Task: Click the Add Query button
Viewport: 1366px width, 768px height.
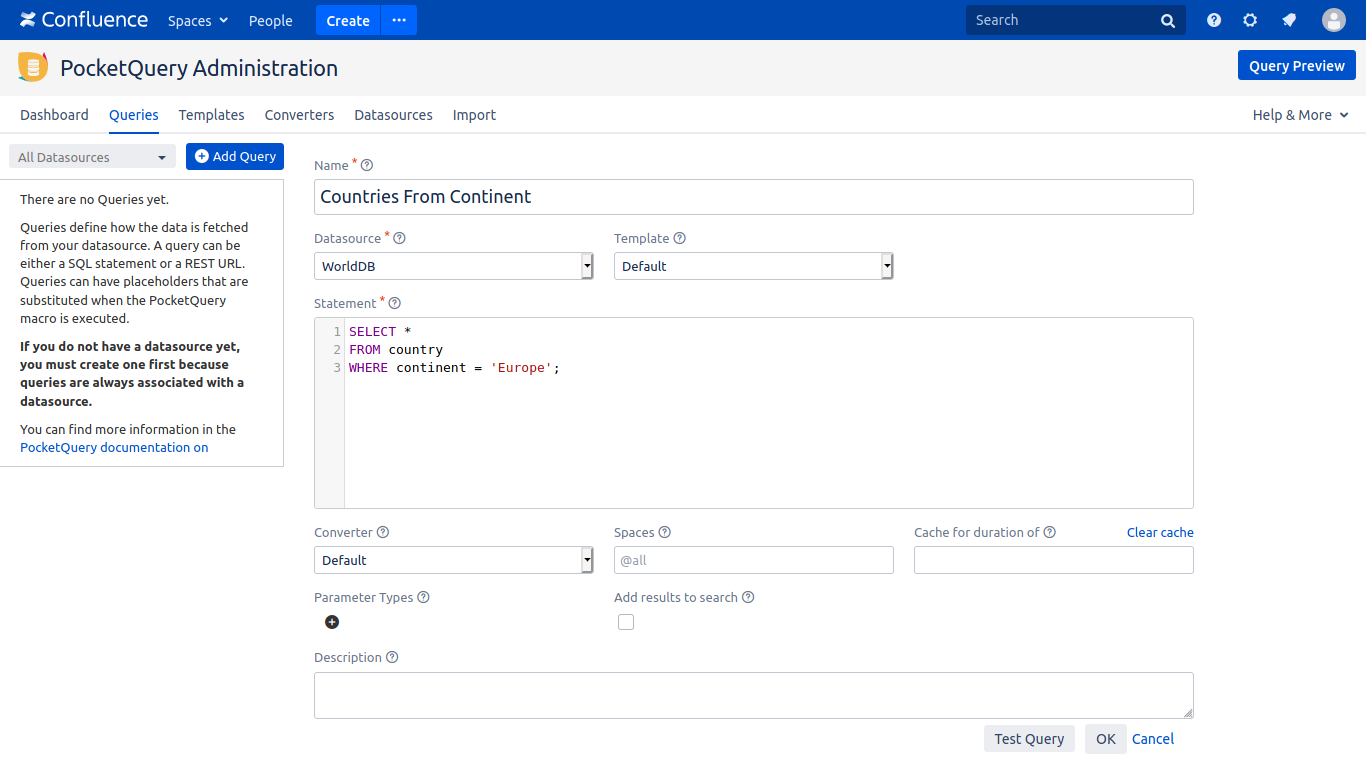Action: click(234, 156)
